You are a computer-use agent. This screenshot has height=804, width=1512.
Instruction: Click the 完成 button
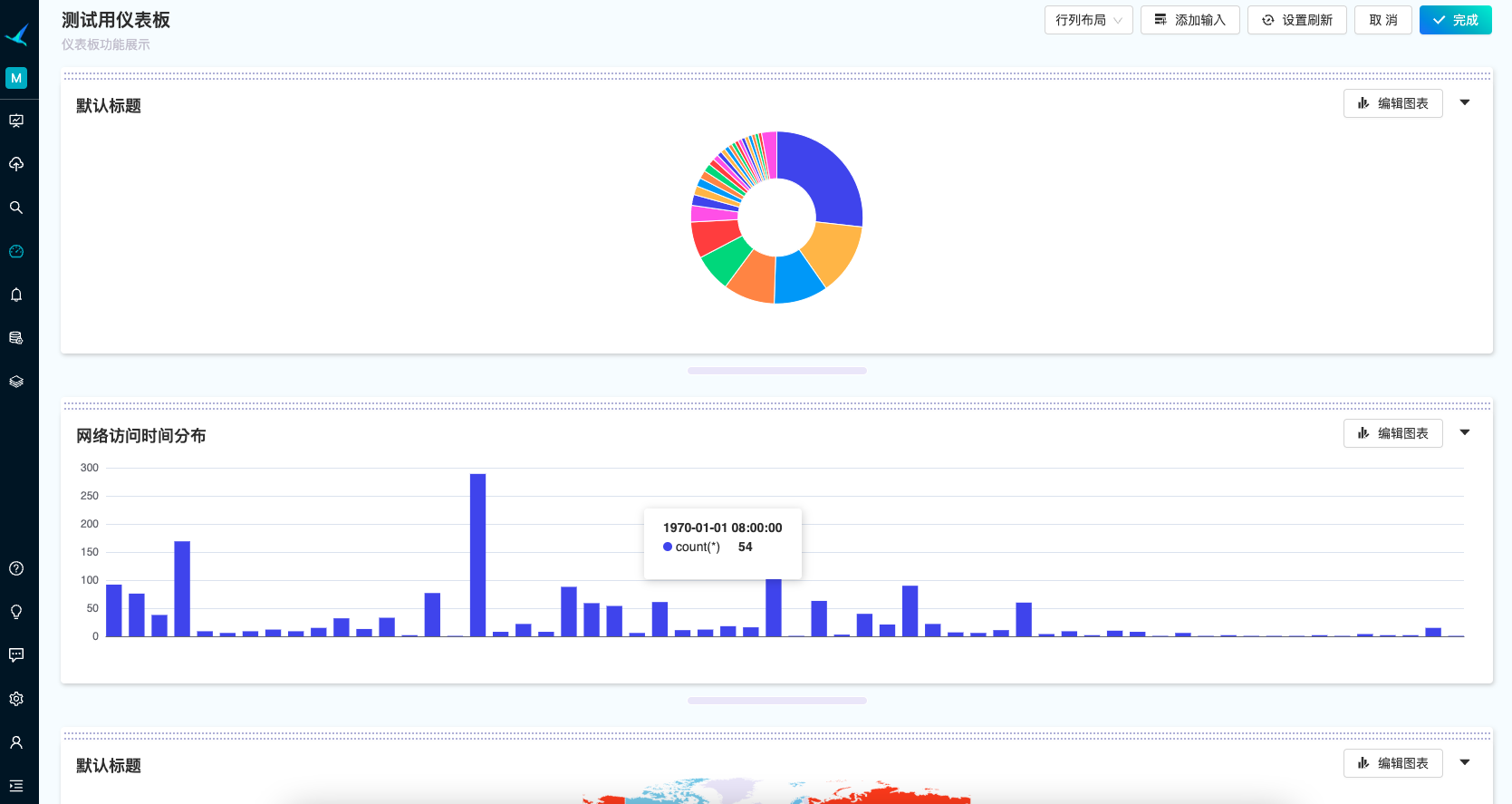1455,20
